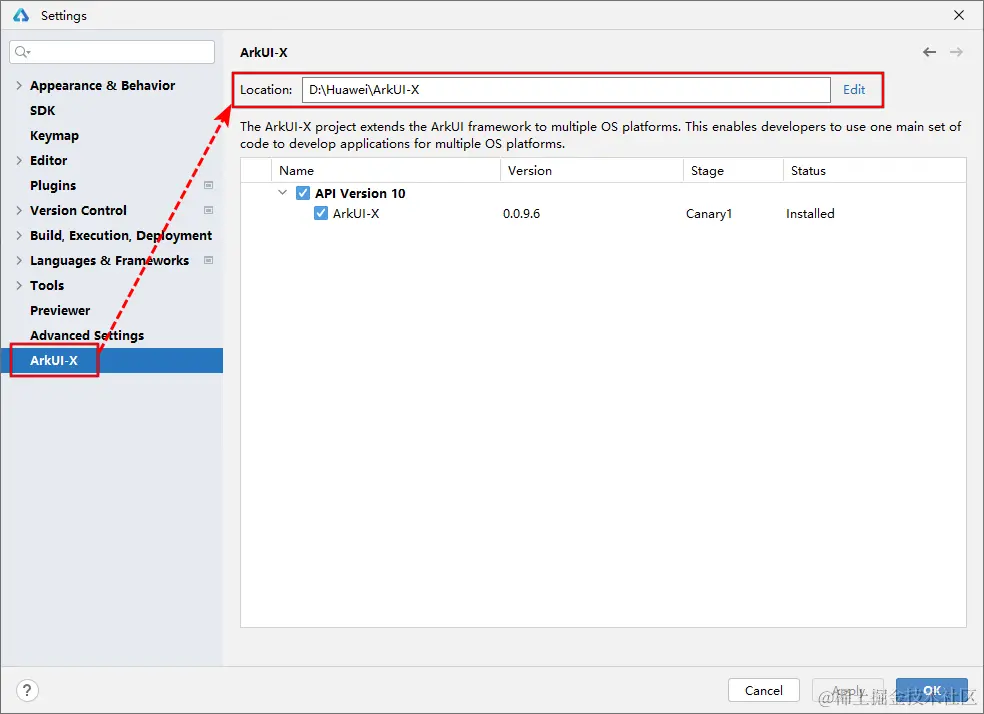Open the SDK settings page
The width and height of the screenshot is (984, 714).
43,110
